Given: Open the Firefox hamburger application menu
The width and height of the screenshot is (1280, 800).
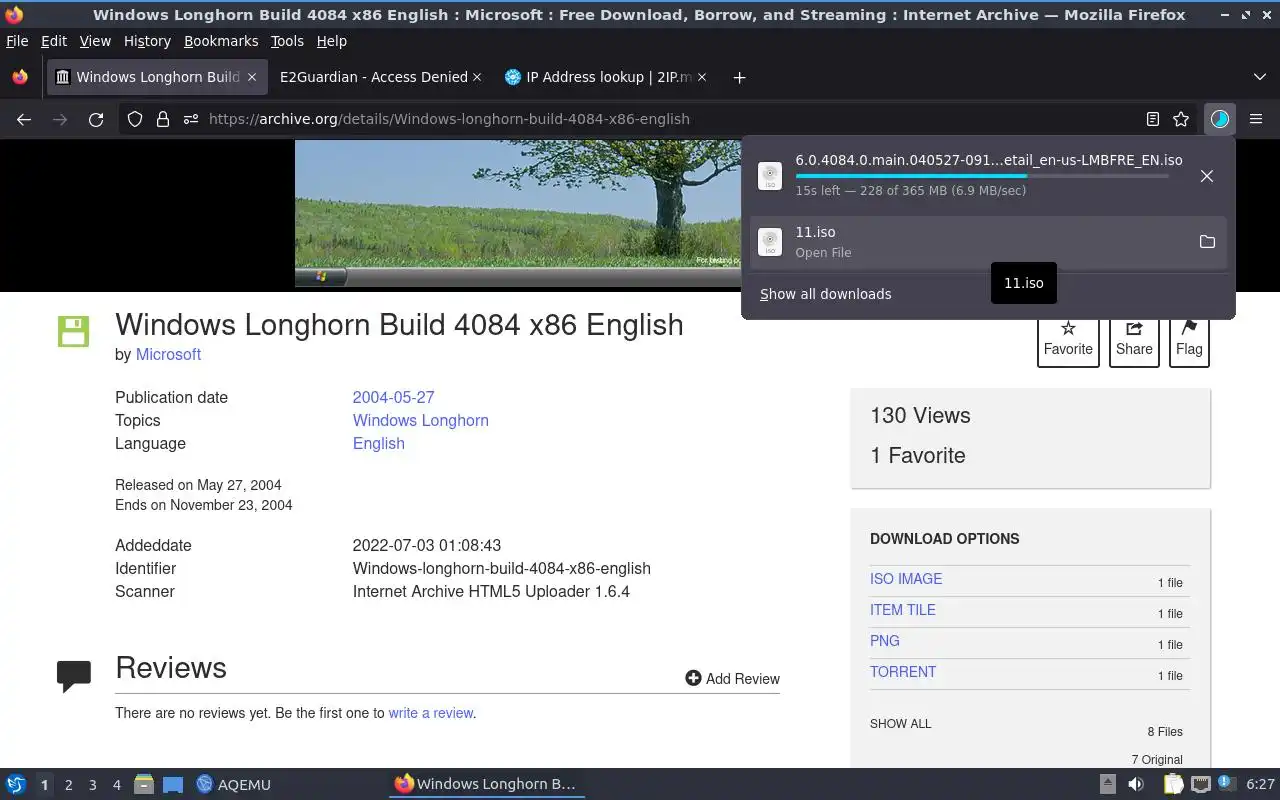Looking at the screenshot, I should click(1256, 119).
